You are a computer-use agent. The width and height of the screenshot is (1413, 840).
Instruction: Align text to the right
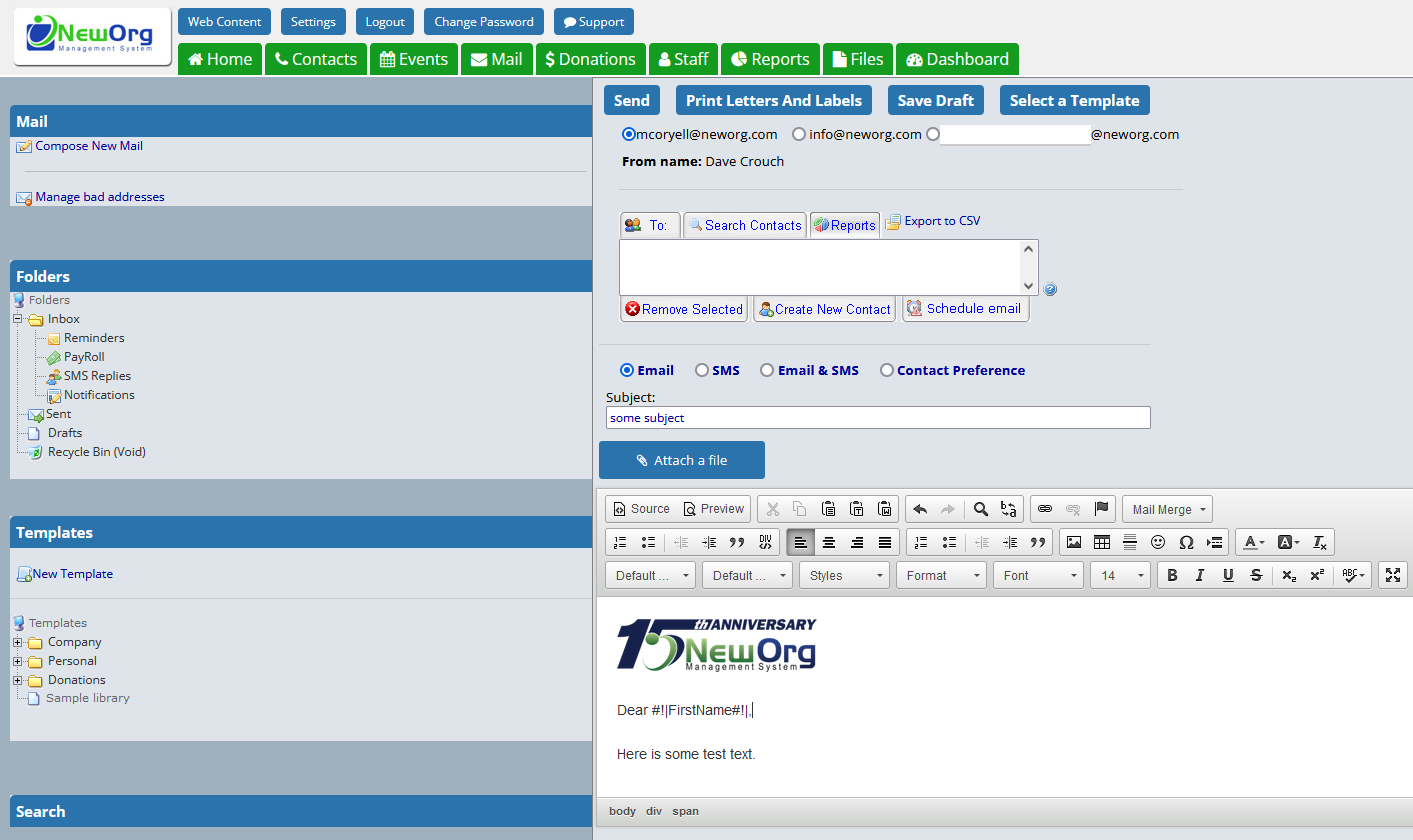[856, 542]
